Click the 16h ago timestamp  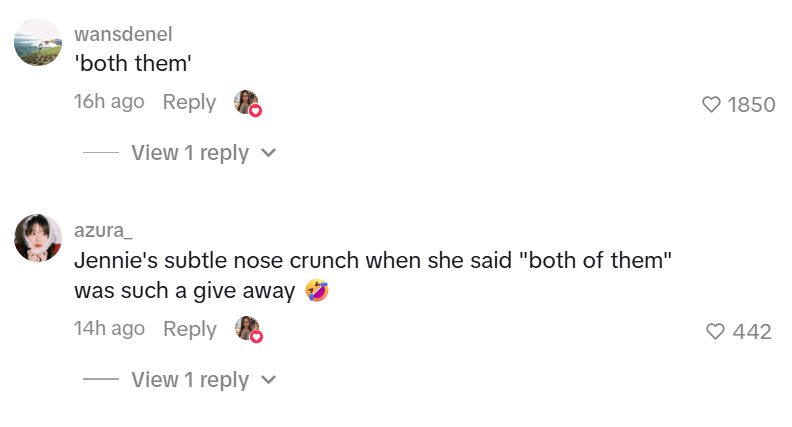109,102
